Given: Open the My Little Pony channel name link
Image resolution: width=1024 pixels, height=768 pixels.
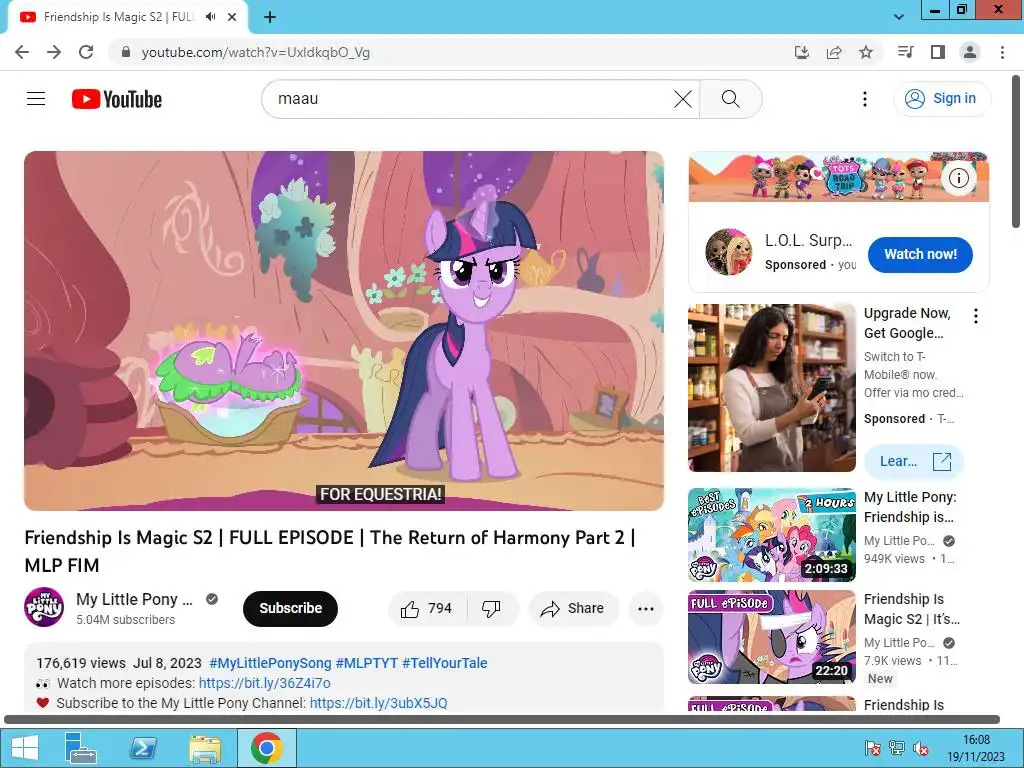Looking at the screenshot, I should (135, 599).
